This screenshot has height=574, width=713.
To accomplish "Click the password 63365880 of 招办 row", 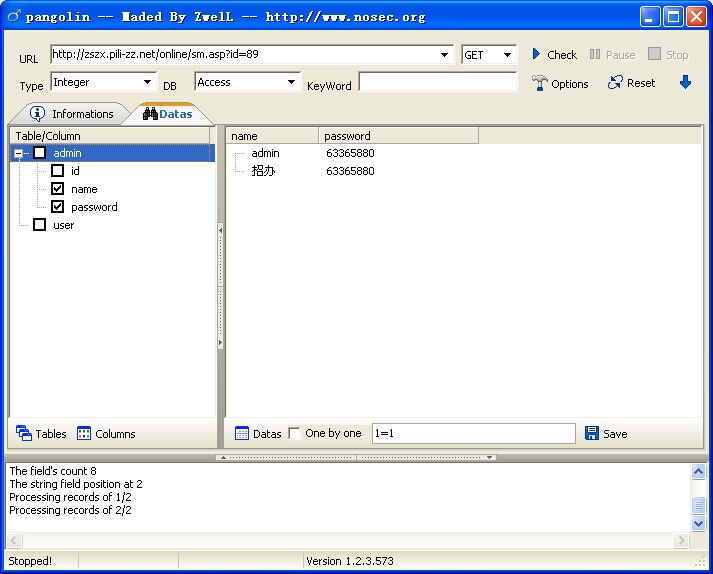I will click(x=350, y=171).
